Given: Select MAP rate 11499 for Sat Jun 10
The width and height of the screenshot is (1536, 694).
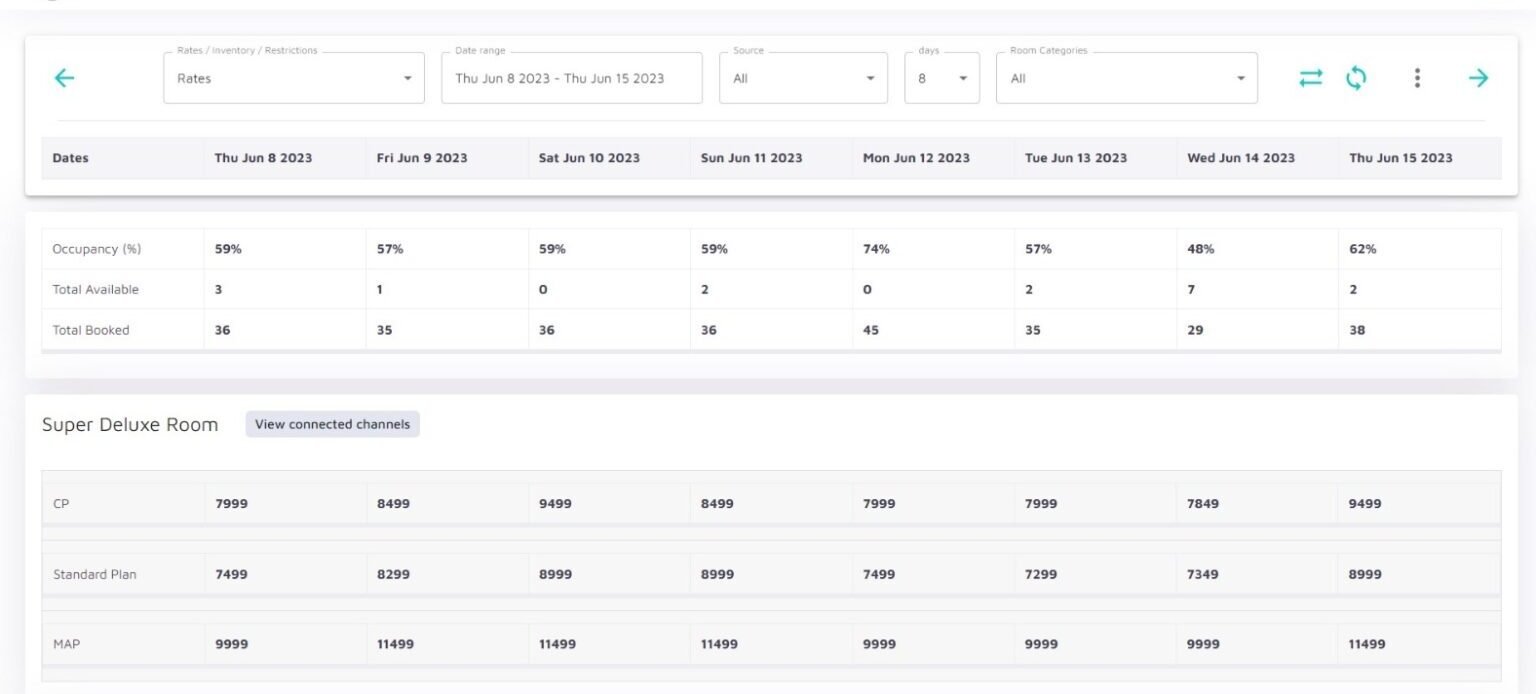Looking at the screenshot, I should pos(557,645).
